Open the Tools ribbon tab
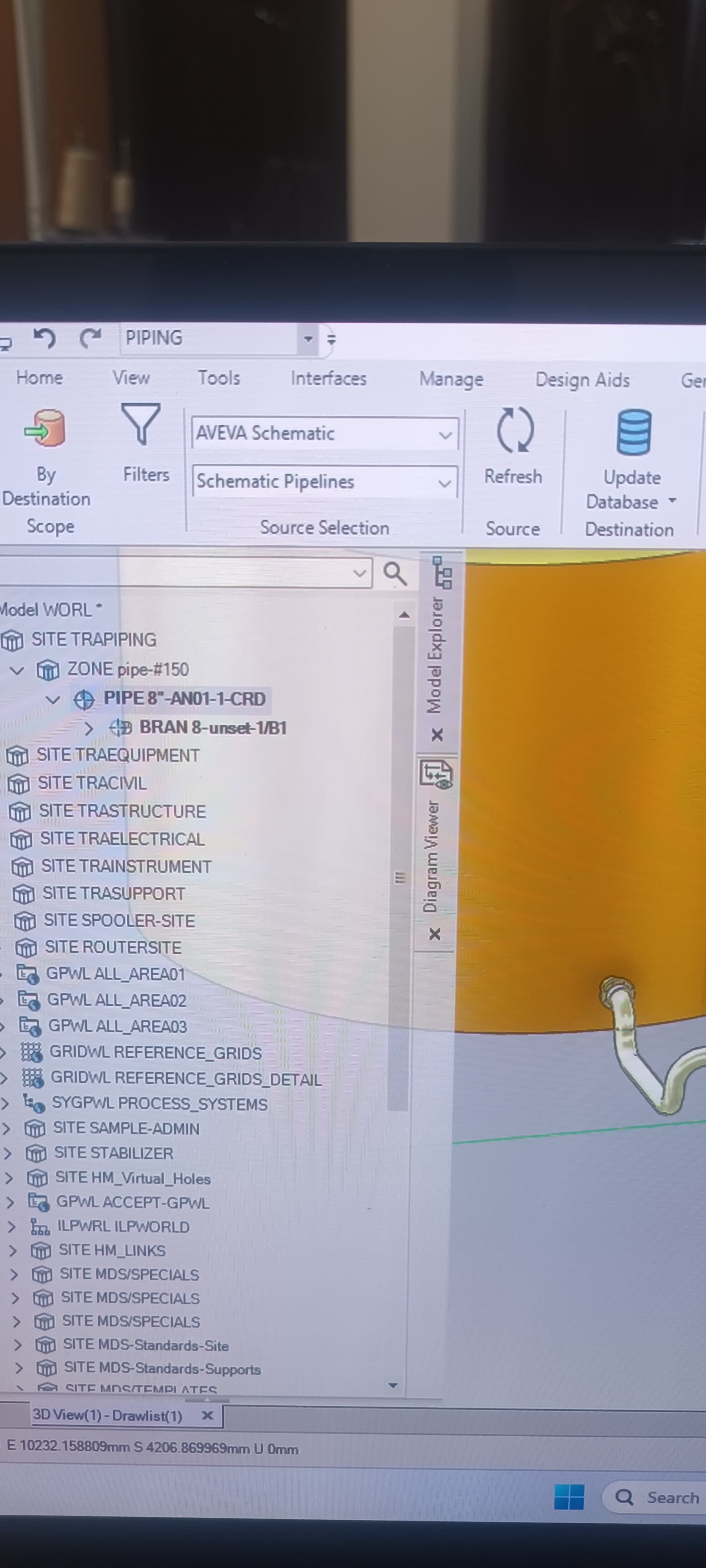 (x=219, y=378)
